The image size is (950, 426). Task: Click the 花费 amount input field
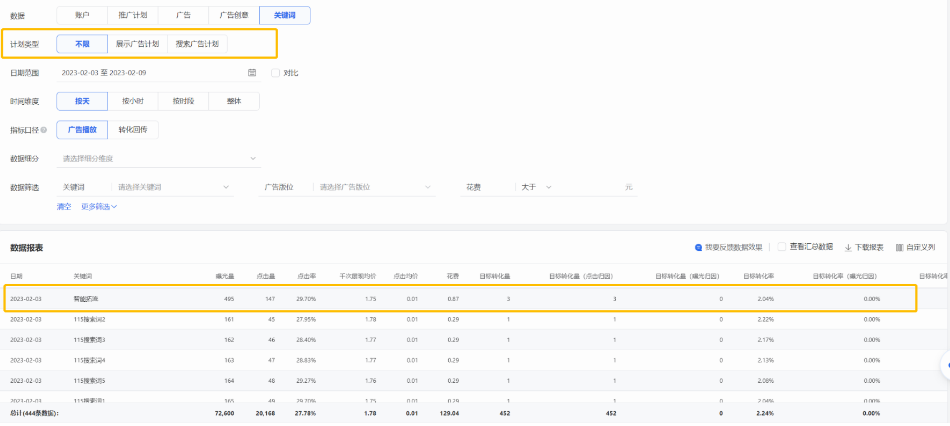[x=590, y=187]
